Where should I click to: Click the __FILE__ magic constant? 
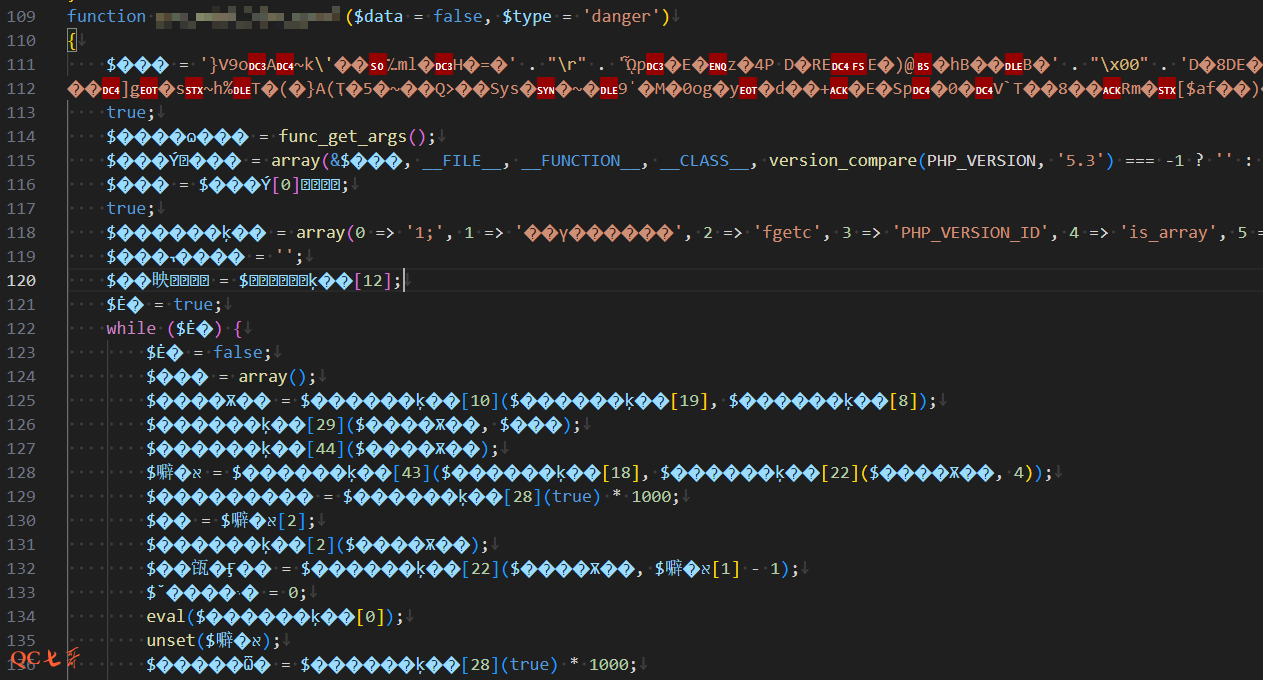click(x=461, y=160)
